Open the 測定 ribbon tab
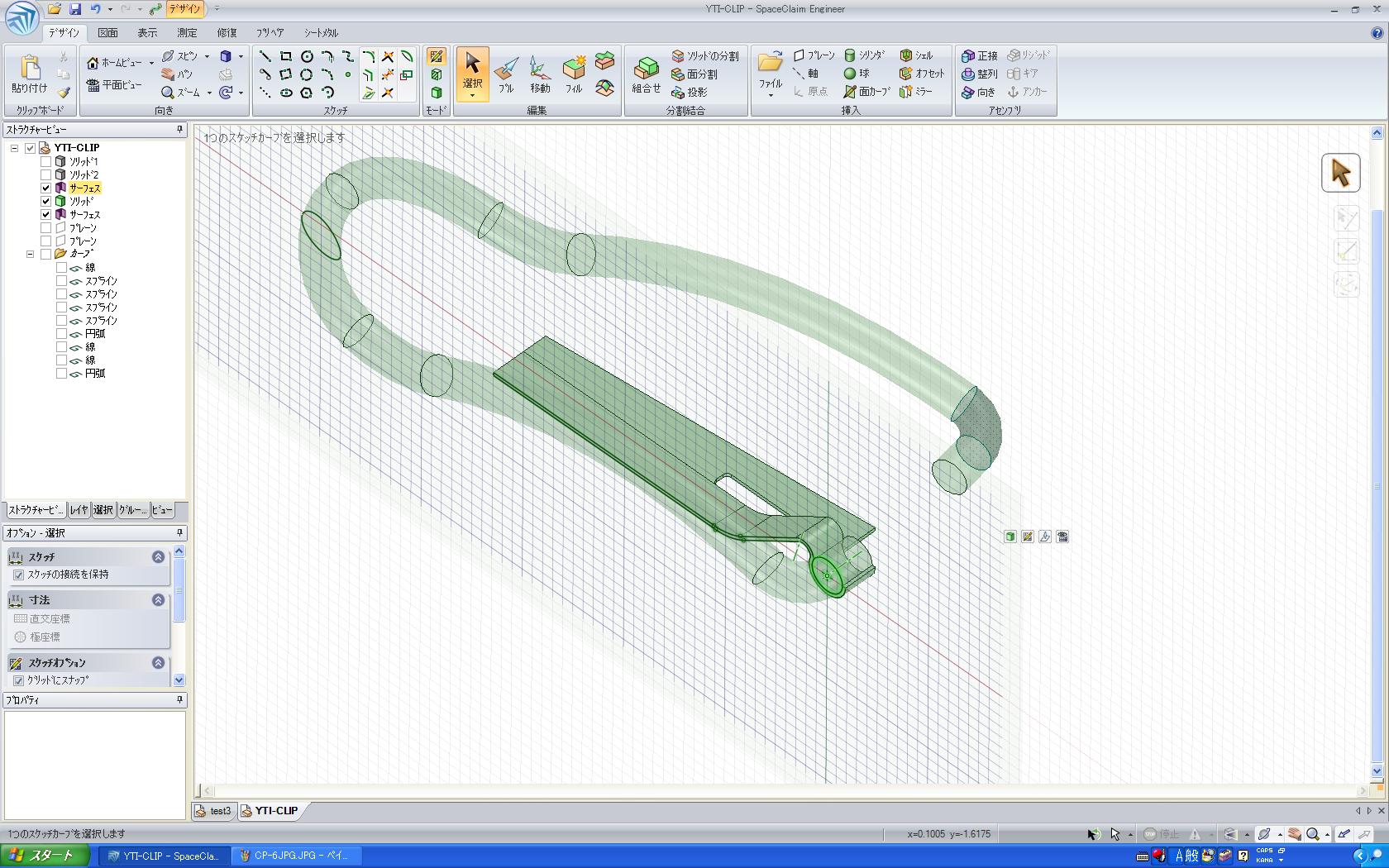Image resolution: width=1389 pixels, height=868 pixels. [187, 33]
